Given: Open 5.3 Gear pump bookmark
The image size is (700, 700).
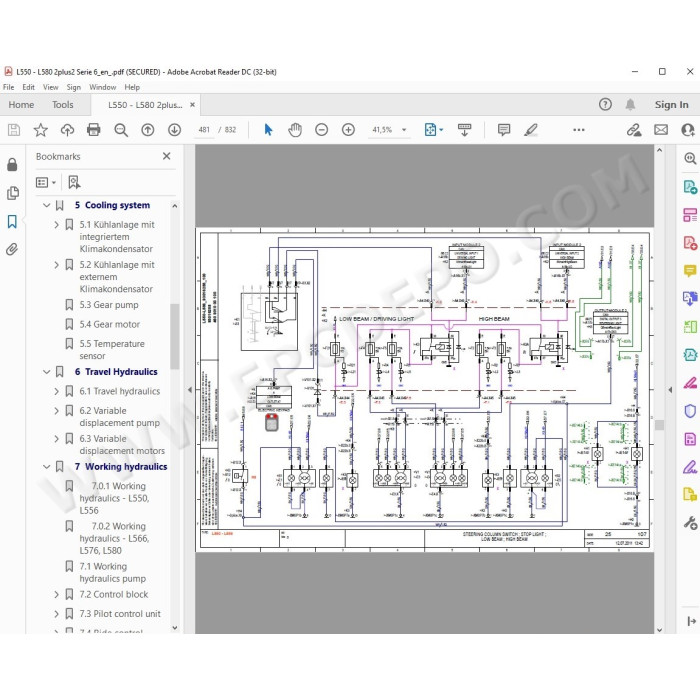Looking at the screenshot, I should tap(109, 305).
